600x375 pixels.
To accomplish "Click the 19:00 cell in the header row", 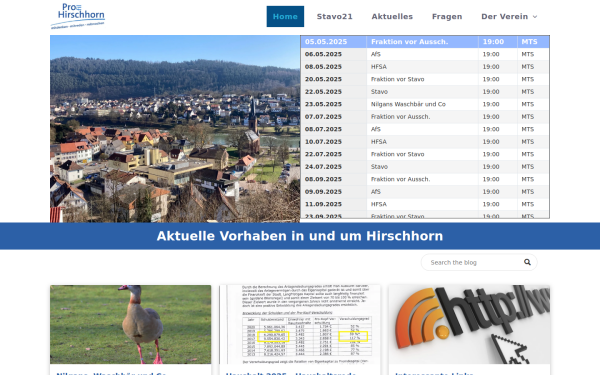I will (x=498, y=42).
